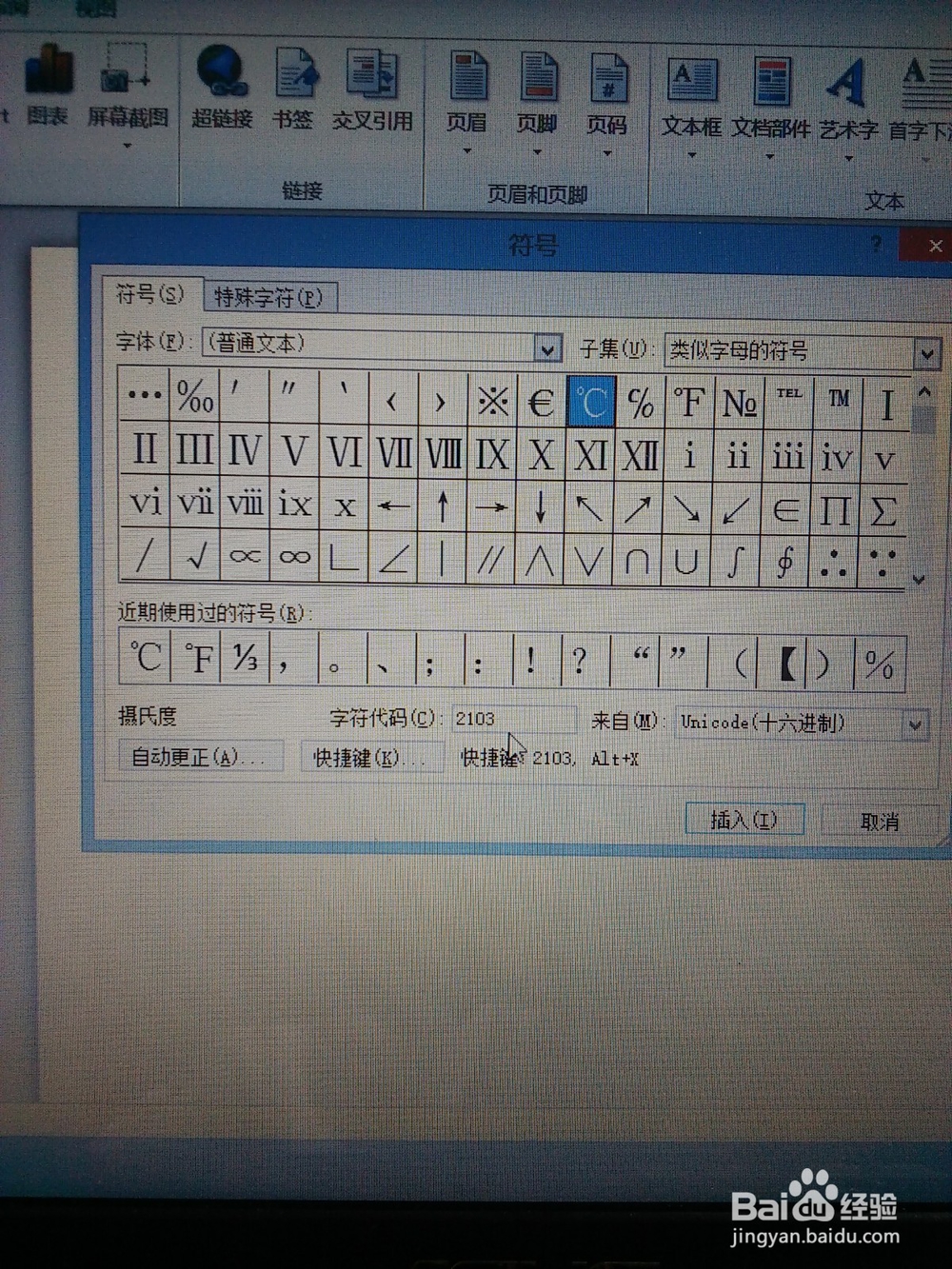Open the 子集 subset dropdown

[927, 353]
